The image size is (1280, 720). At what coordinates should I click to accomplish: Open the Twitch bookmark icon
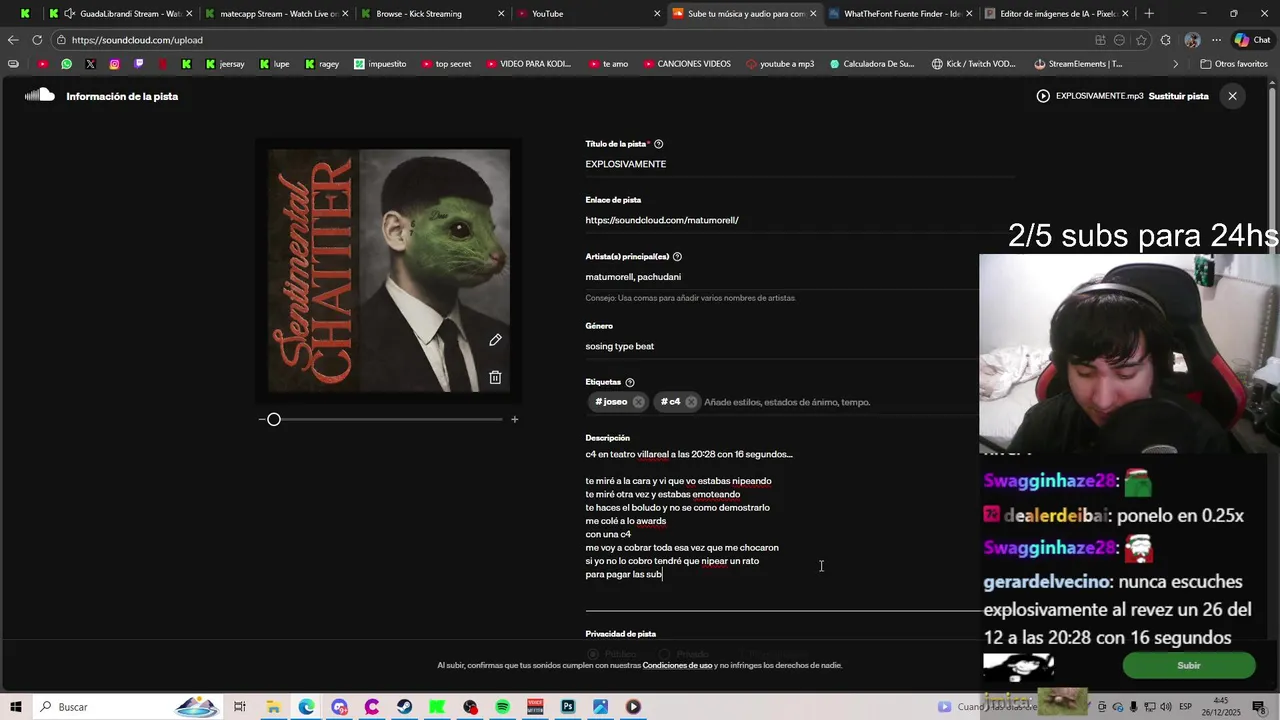[138, 64]
